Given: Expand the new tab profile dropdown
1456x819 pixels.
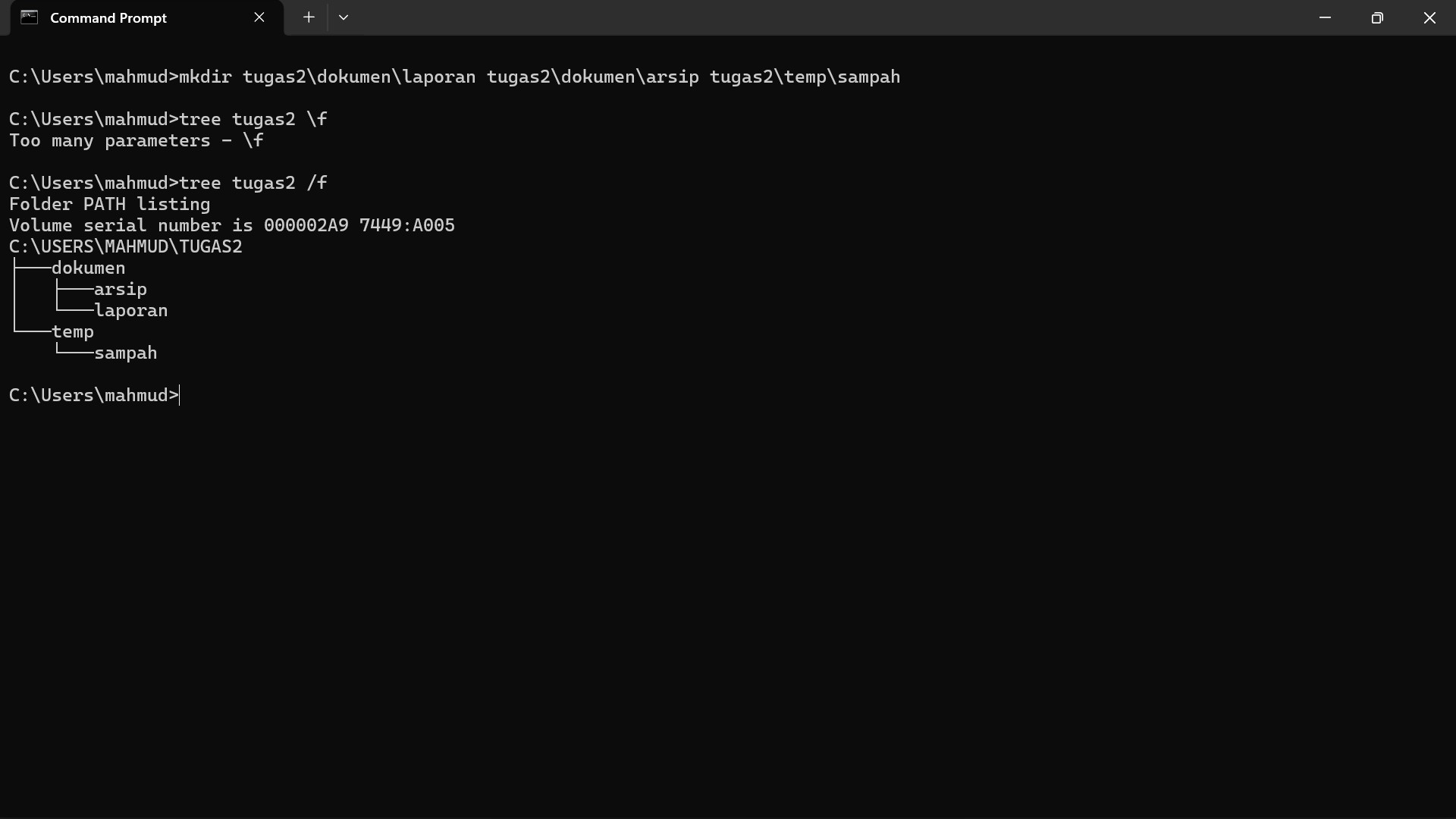Looking at the screenshot, I should 344,17.
